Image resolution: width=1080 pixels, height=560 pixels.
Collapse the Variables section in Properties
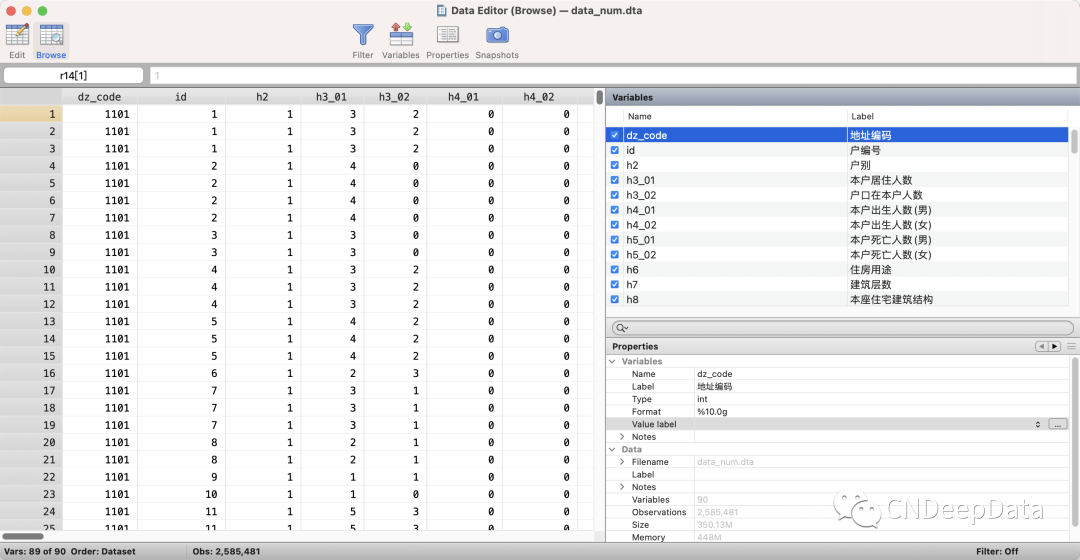tap(612, 361)
